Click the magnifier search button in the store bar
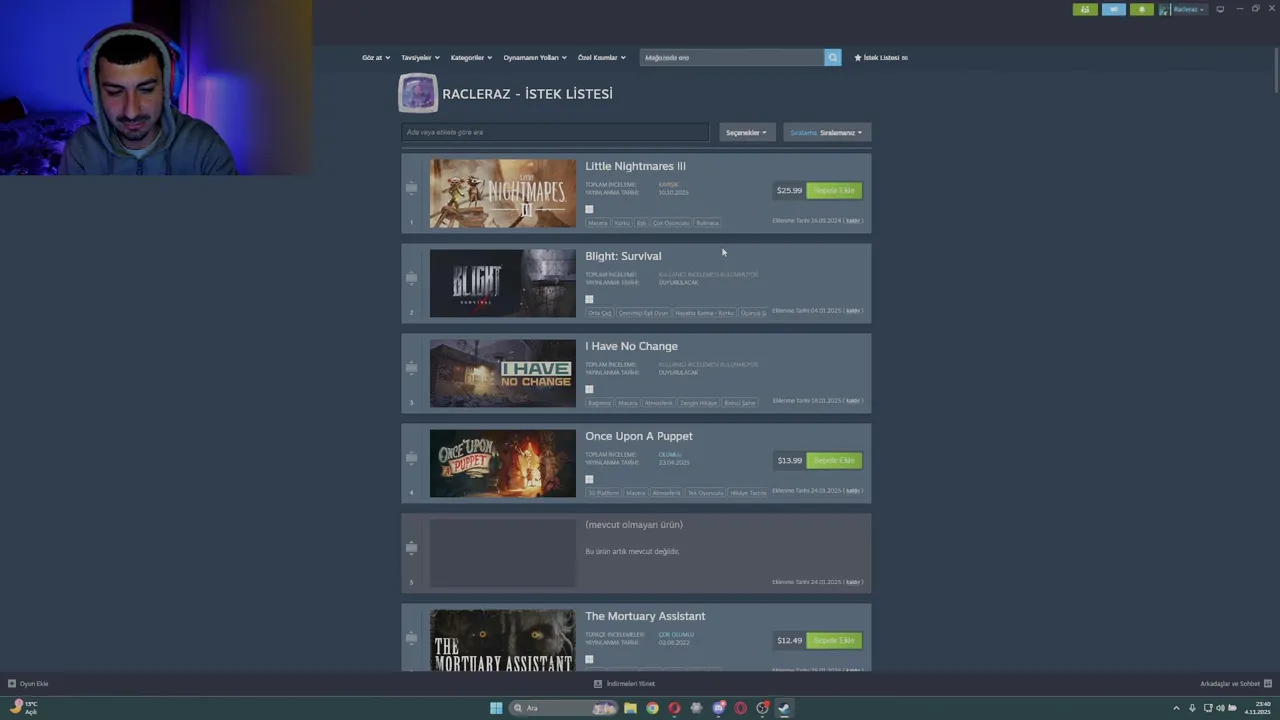Image resolution: width=1280 pixels, height=720 pixels. pos(832,57)
